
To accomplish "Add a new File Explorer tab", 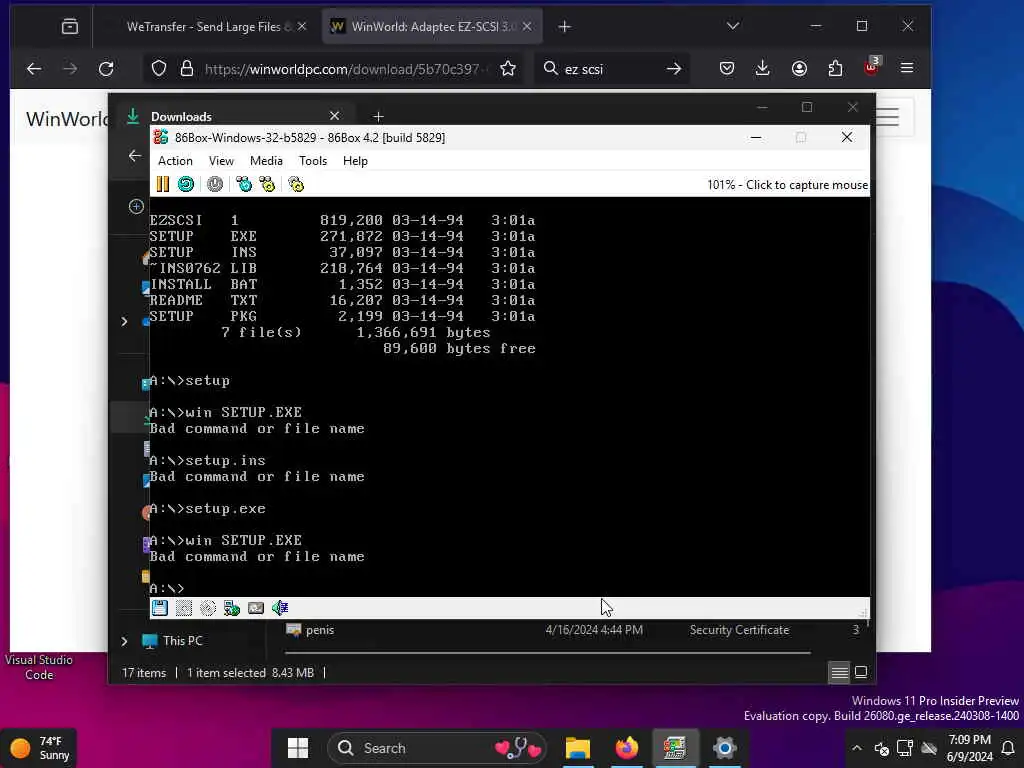I will (x=378, y=116).
